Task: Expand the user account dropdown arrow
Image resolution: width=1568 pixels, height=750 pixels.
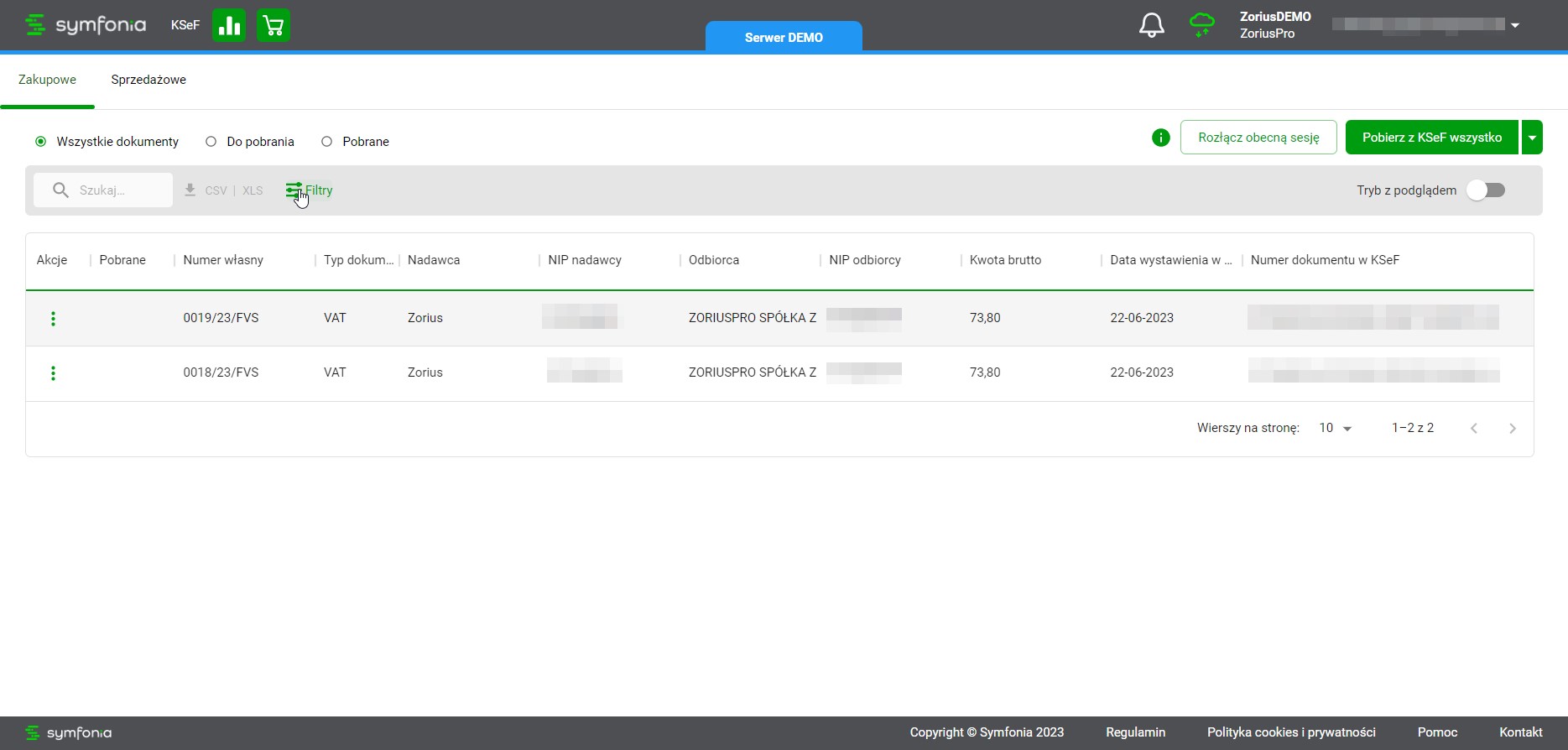Action: coord(1515,25)
